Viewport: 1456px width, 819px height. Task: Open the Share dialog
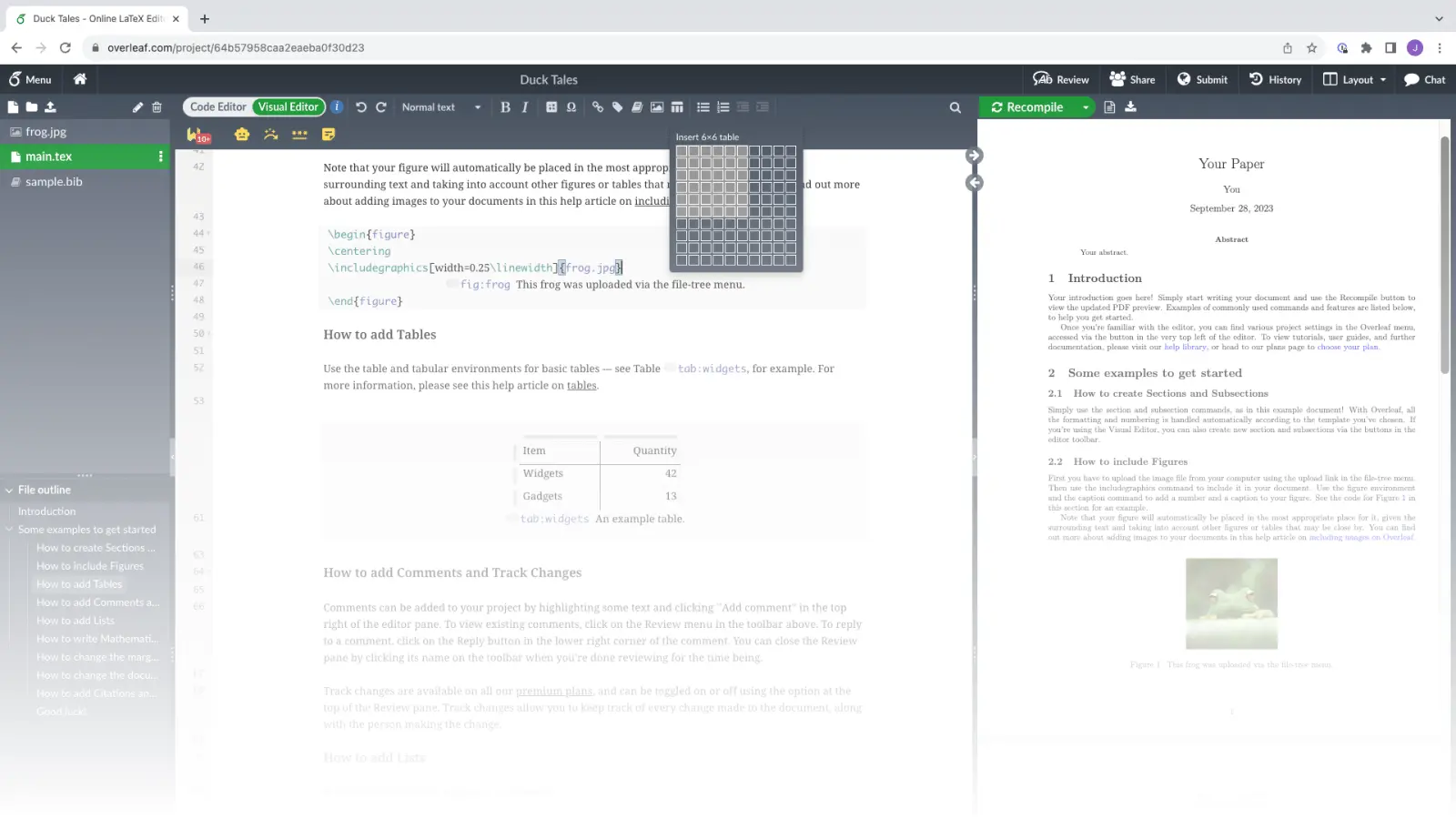coord(1132,79)
